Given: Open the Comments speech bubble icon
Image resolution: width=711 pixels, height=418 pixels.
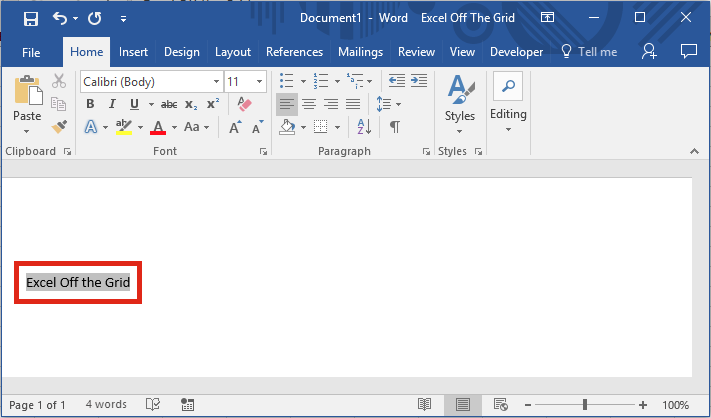Looking at the screenshot, I should (x=689, y=51).
